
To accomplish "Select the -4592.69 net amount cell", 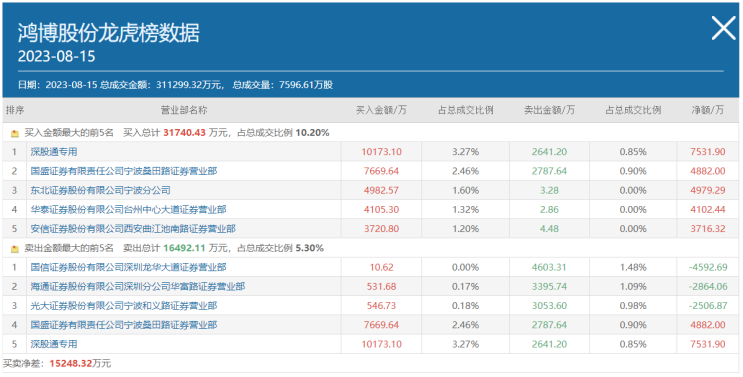I will 708,267.
